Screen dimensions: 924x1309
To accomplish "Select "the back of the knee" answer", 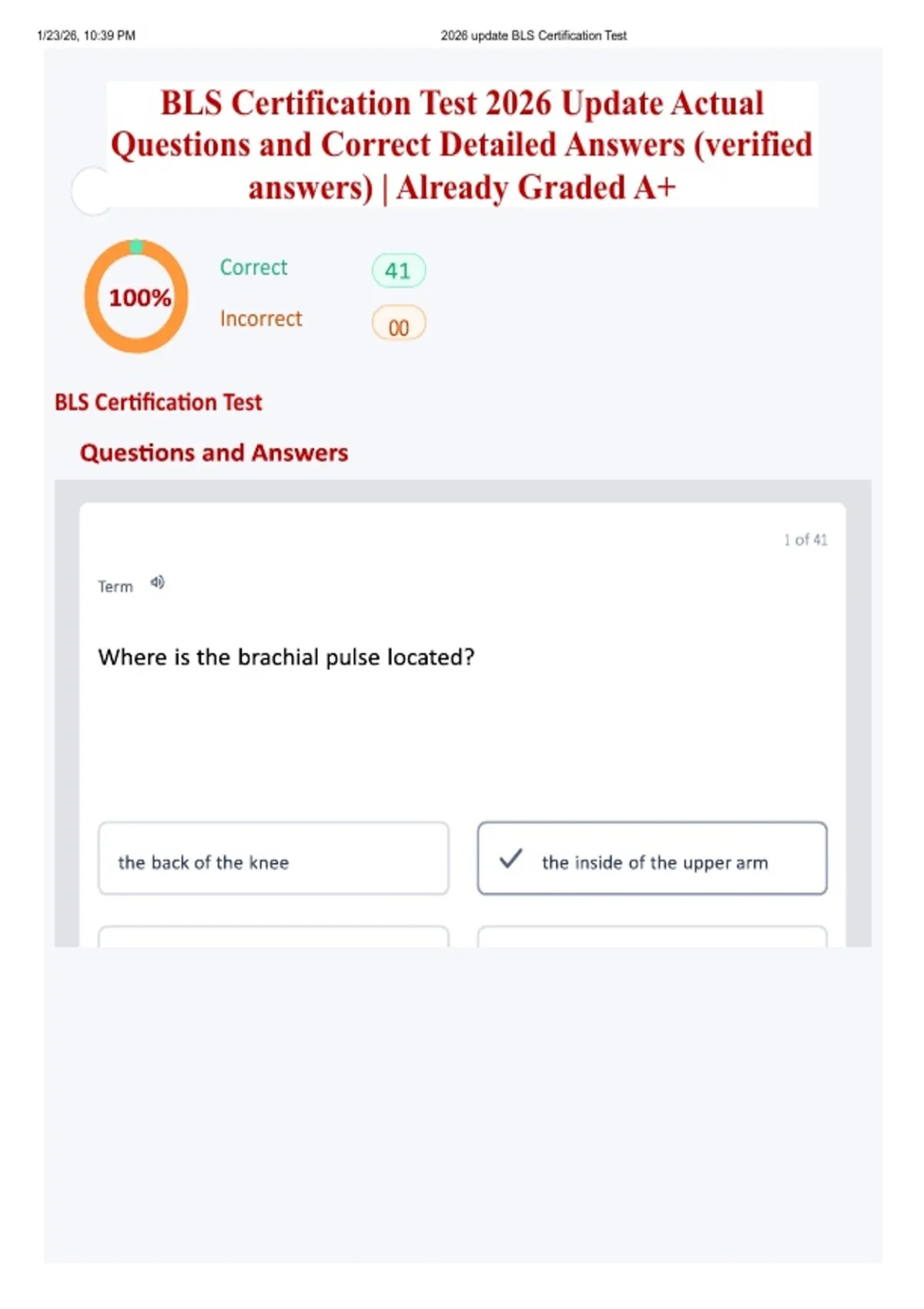I will click(x=273, y=859).
